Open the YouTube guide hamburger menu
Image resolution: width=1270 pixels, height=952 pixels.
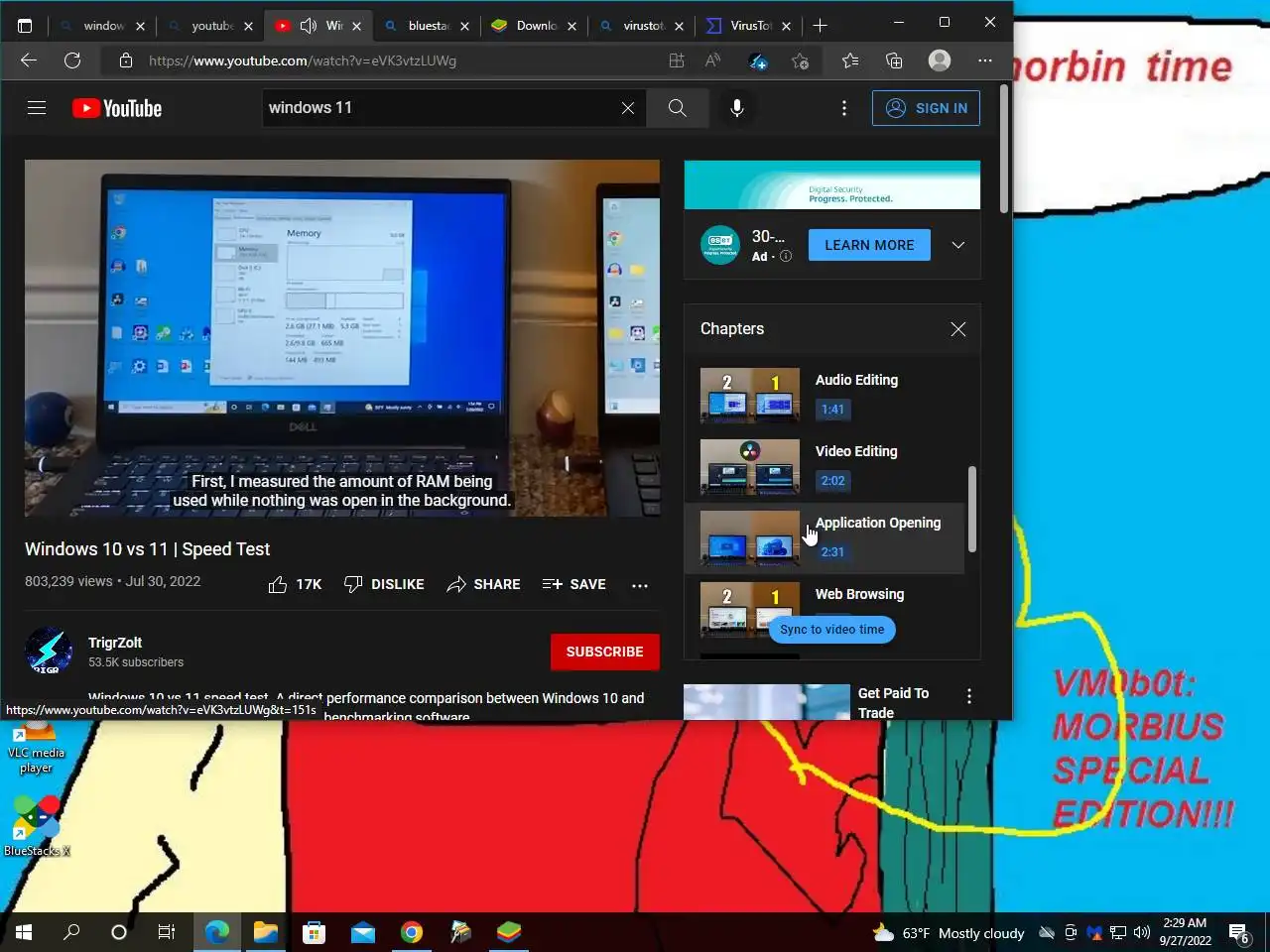coord(37,108)
